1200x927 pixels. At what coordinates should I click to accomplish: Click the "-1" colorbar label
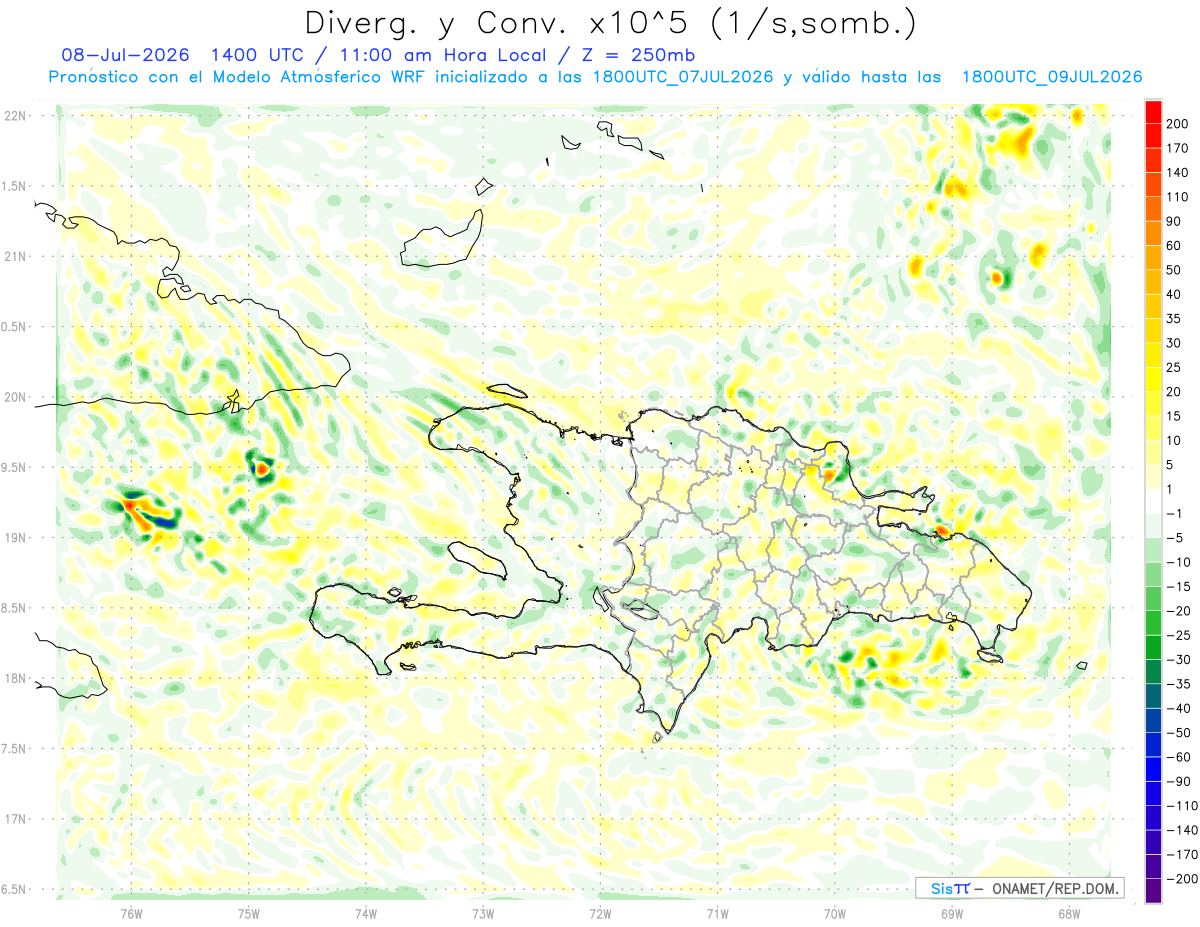[x=1176, y=513]
